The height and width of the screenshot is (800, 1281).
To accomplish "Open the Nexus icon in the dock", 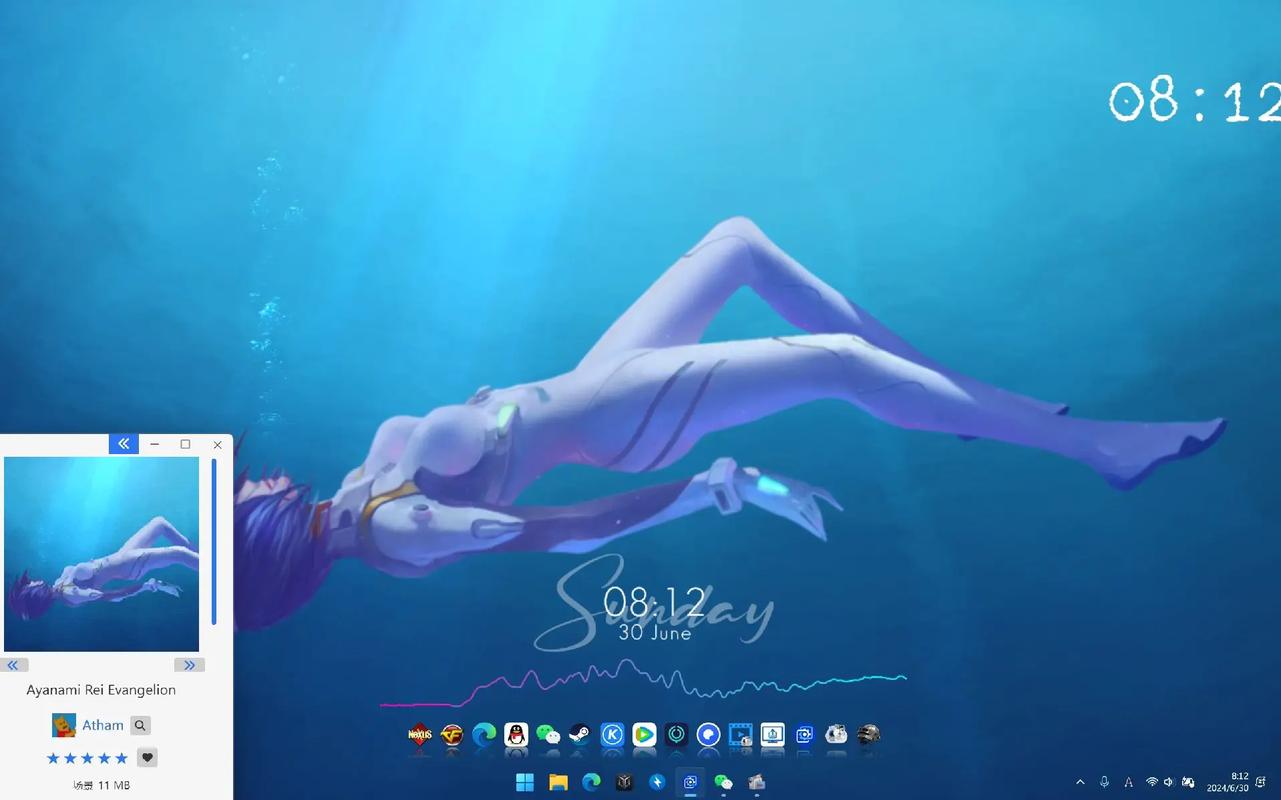I will click(x=420, y=735).
